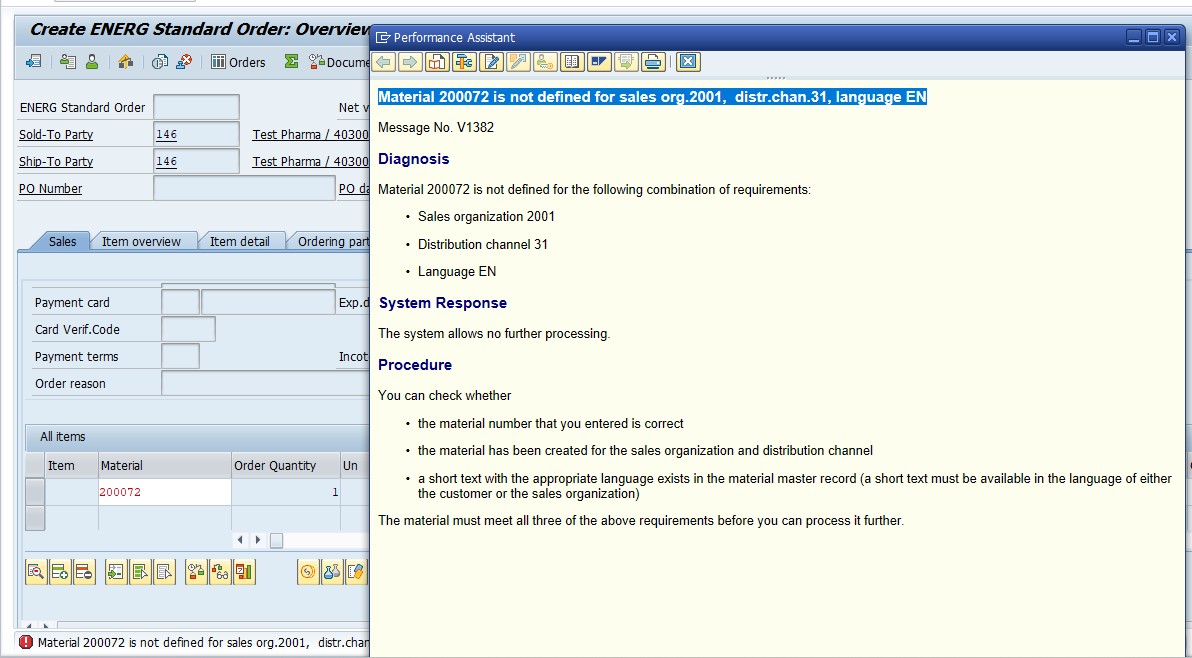
Task: Click the Sold-To Party field with 146
Action: pyautogui.click(x=196, y=134)
